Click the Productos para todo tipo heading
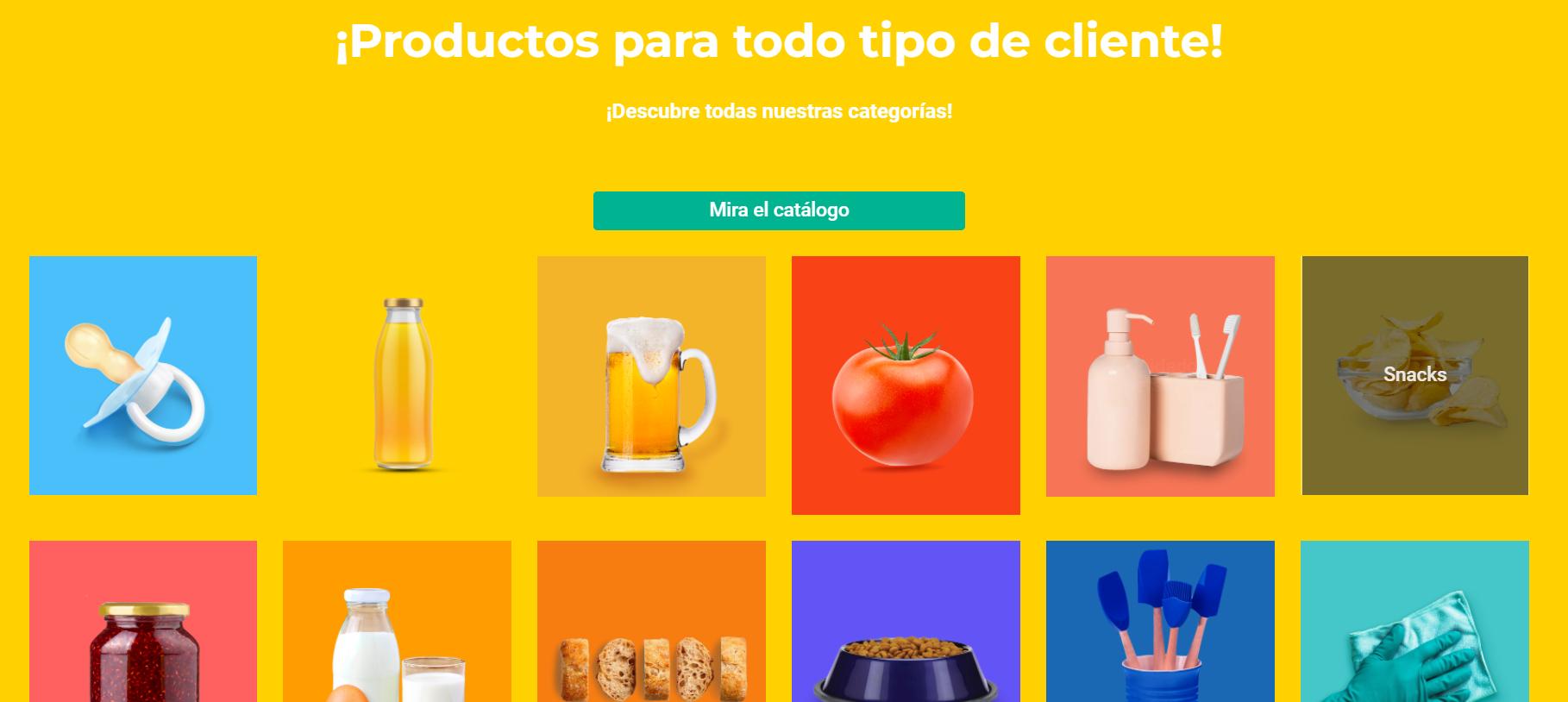Image resolution: width=1568 pixels, height=702 pixels. pyautogui.click(x=779, y=41)
